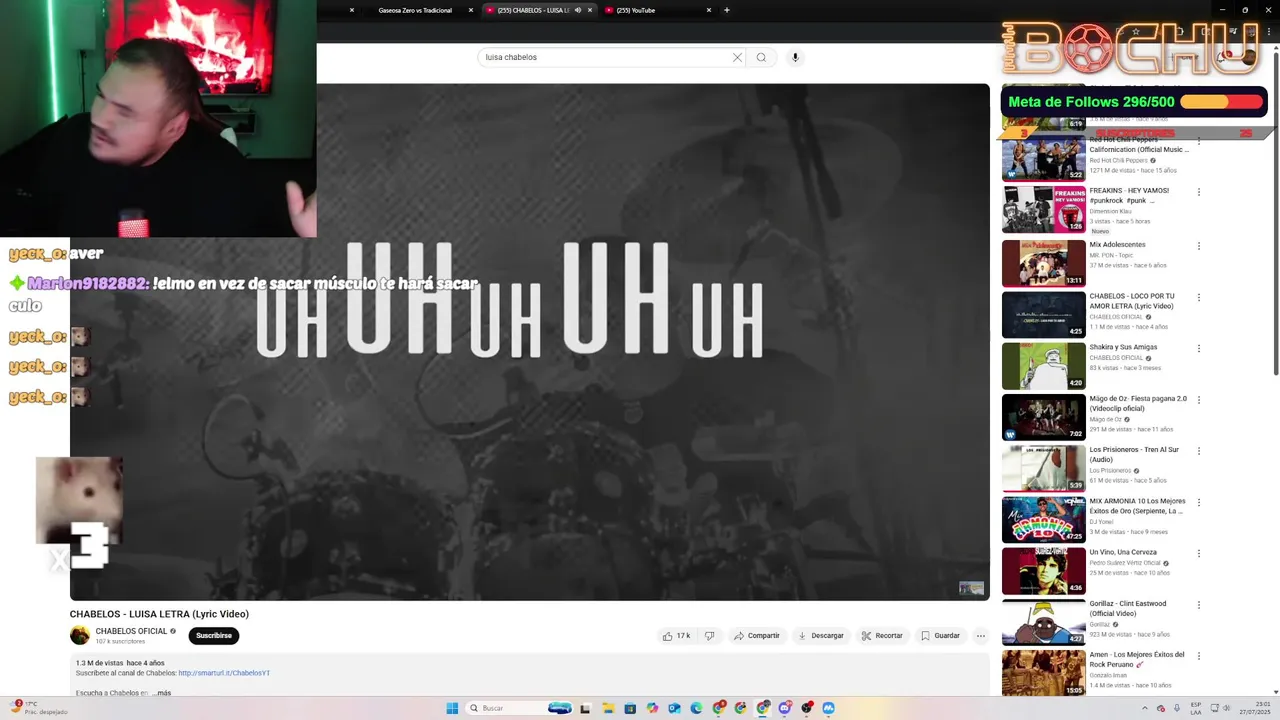Open options menu for Un Vino, Una Cerveza
1280x720 pixels.
(1199, 554)
